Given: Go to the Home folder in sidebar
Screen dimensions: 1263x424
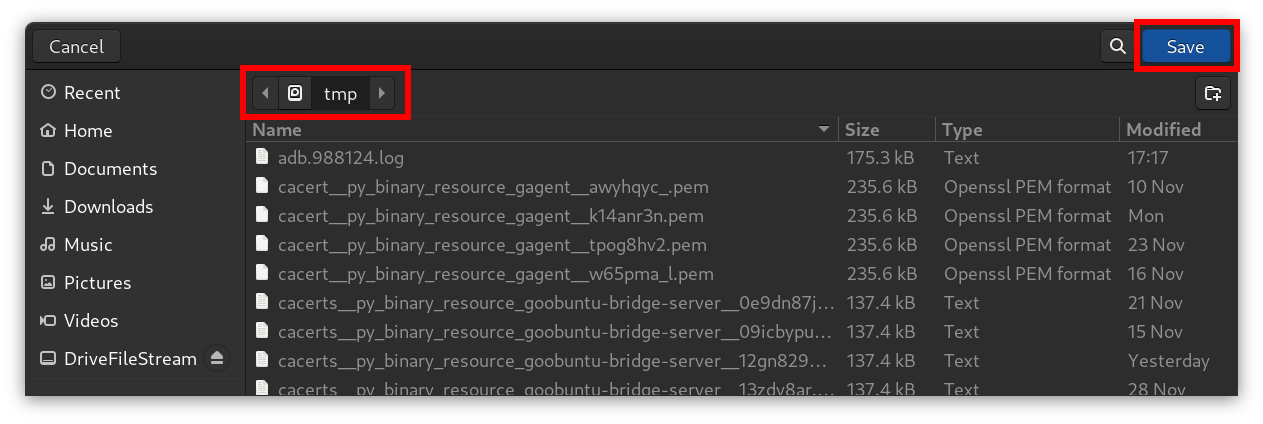Looking at the screenshot, I should tap(87, 131).
